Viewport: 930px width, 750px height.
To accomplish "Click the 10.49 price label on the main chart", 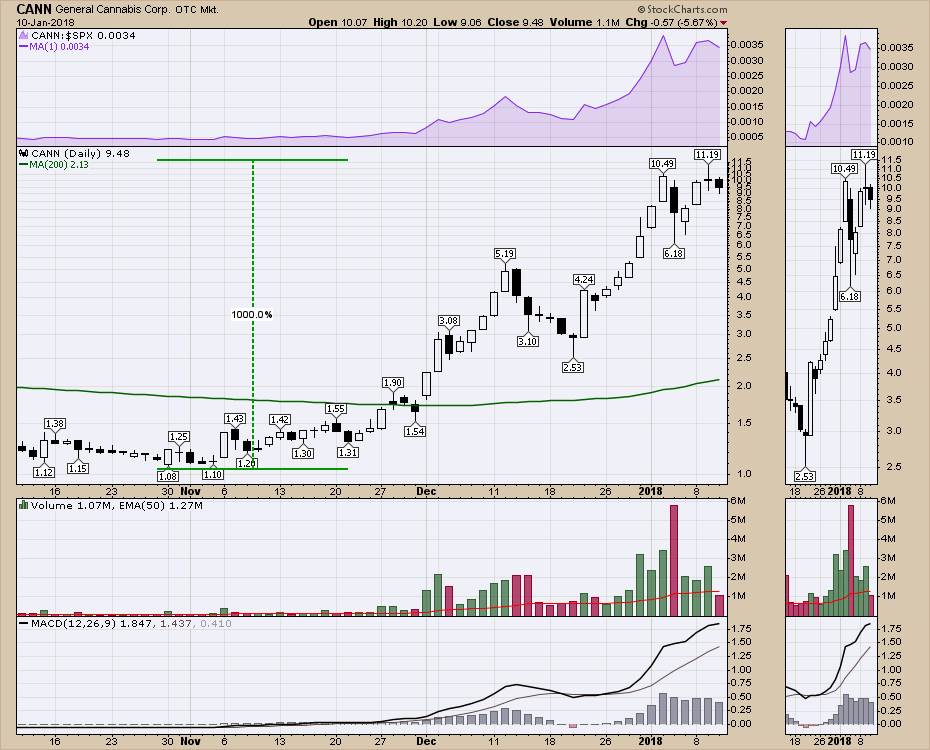I will [662, 164].
